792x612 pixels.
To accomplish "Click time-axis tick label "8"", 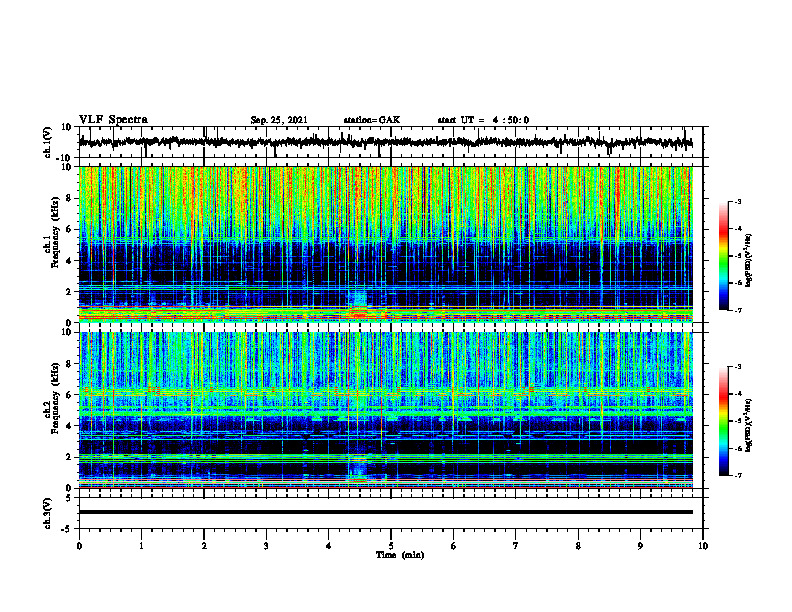I will pyautogui.click(x=578, y=546).
